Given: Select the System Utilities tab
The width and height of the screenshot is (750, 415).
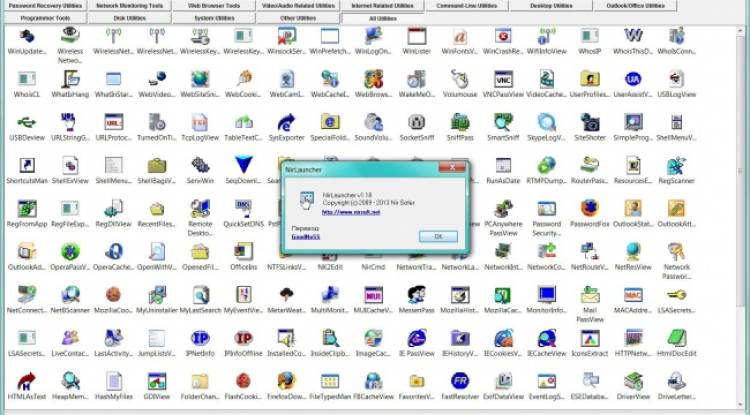Looking at the screenshot, I should 214,18.
